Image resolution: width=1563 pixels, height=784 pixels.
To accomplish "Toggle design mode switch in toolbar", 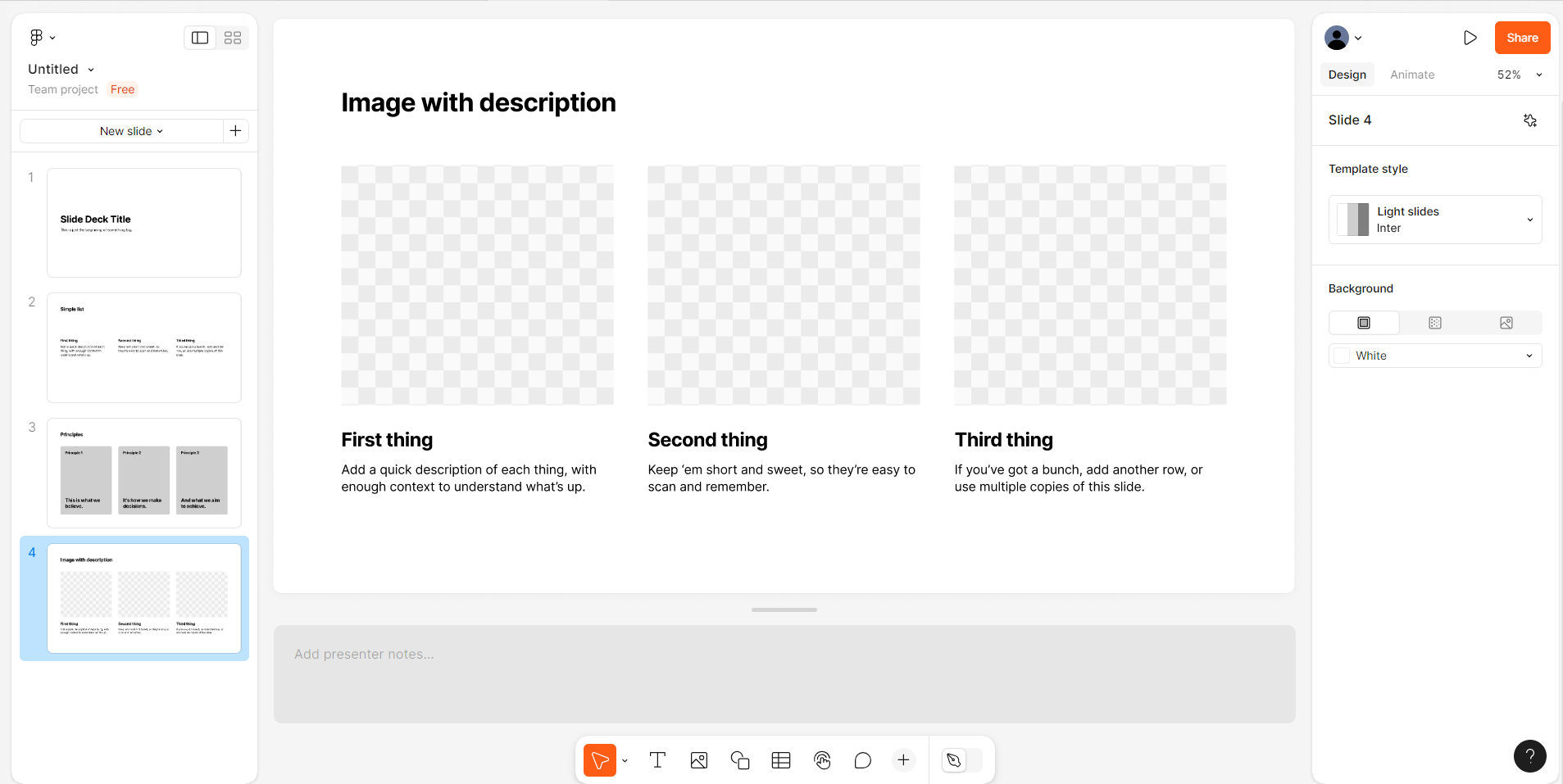I will [x=962, y=760].
